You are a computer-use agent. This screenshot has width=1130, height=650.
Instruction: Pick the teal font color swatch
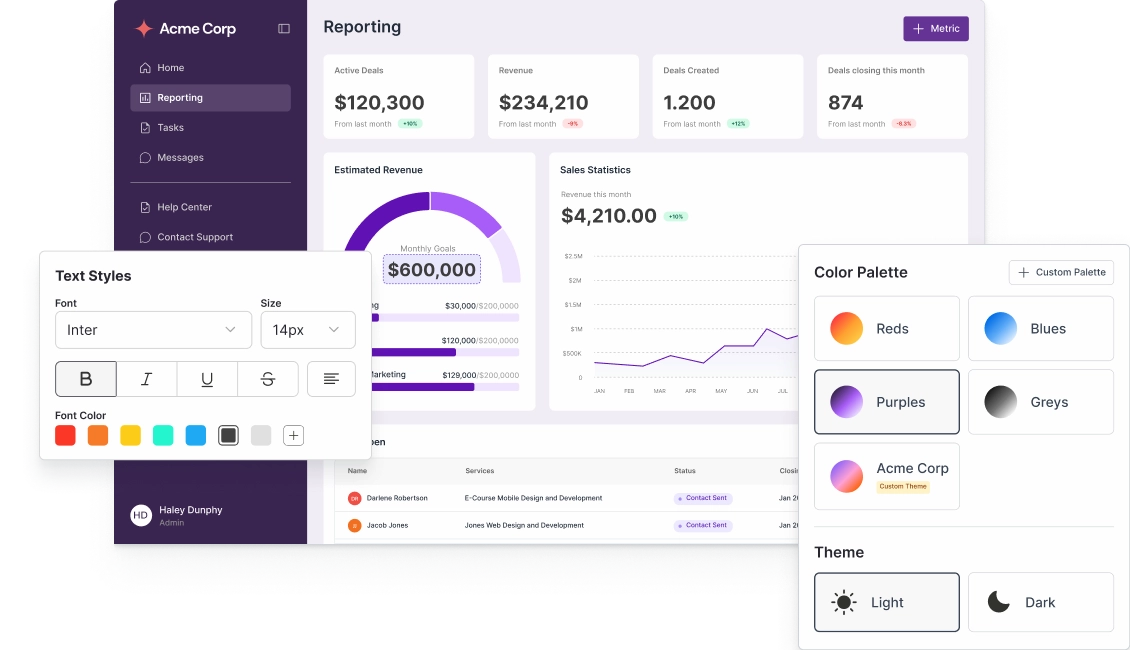[163, 435]
